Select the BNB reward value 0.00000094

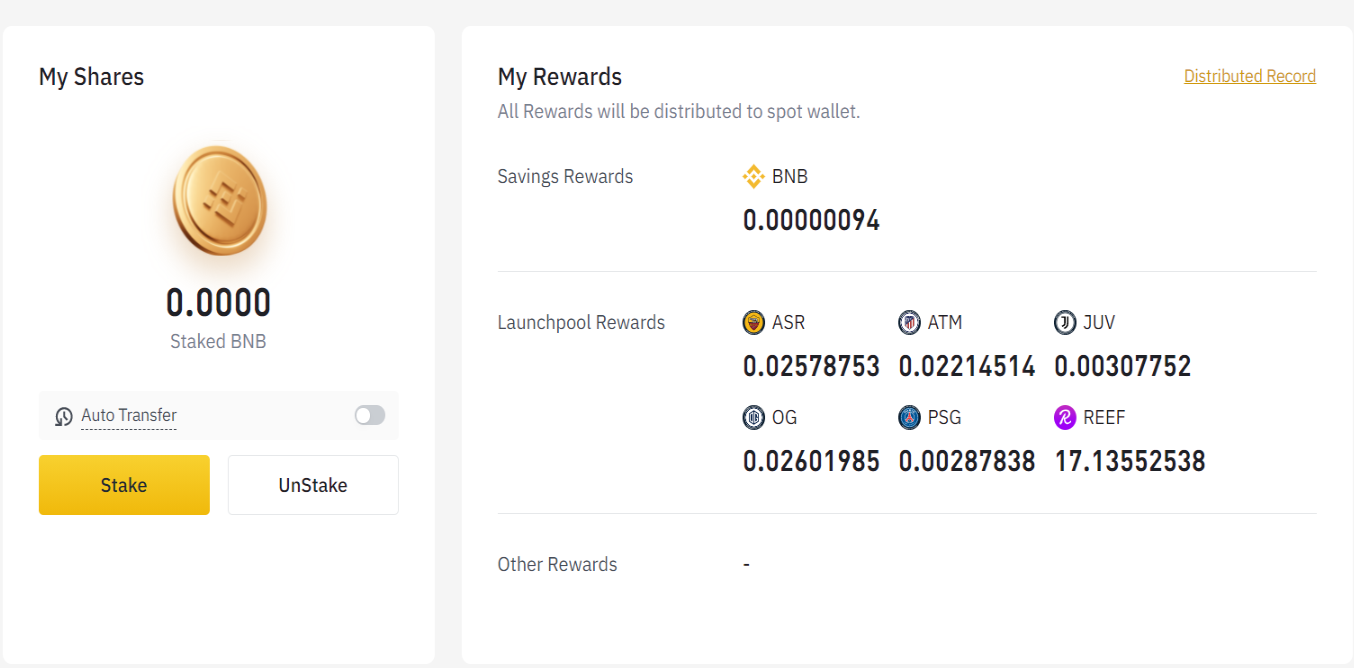(x=811, y=220)
